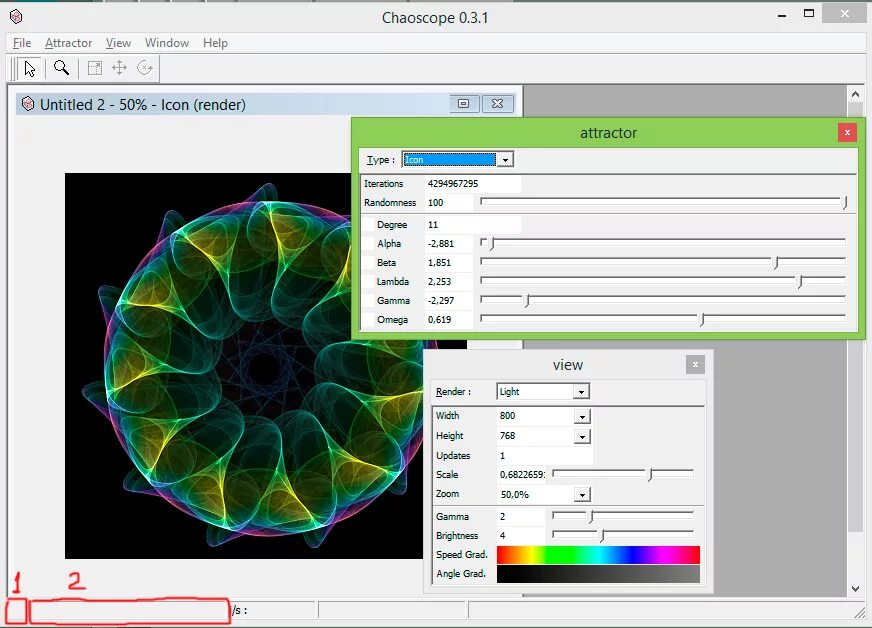The image size is (872, 628).
Task: Click the Degree value 11
Action: point(473,225)
